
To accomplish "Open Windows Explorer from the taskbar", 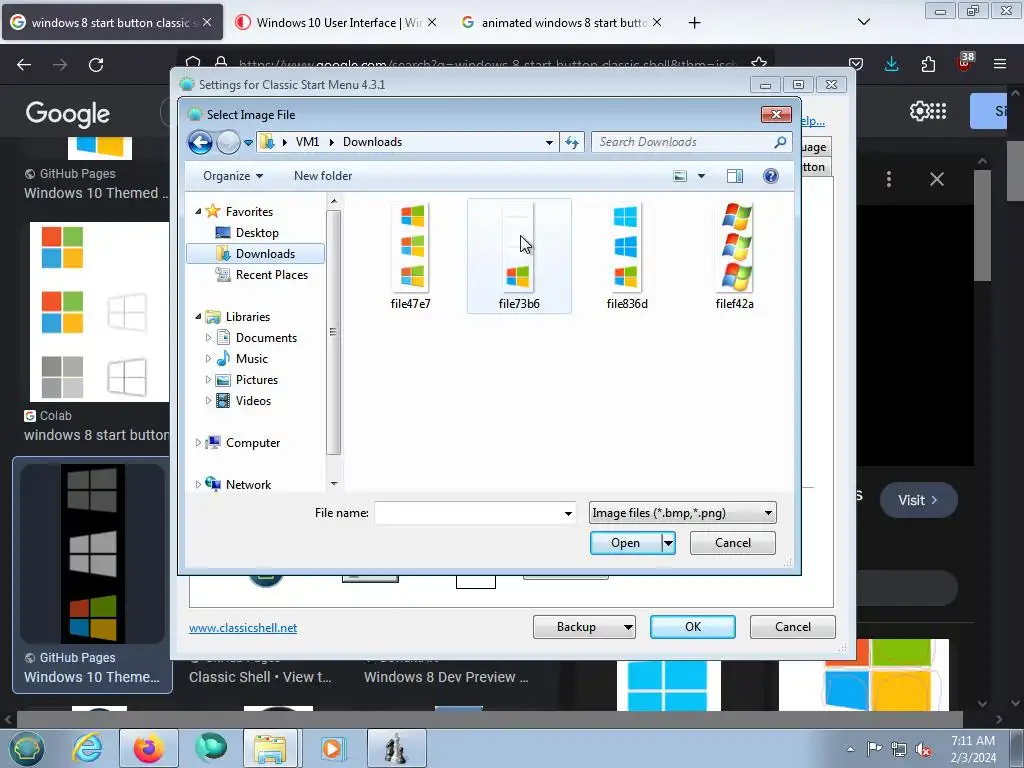I will (x=270, y=748).
